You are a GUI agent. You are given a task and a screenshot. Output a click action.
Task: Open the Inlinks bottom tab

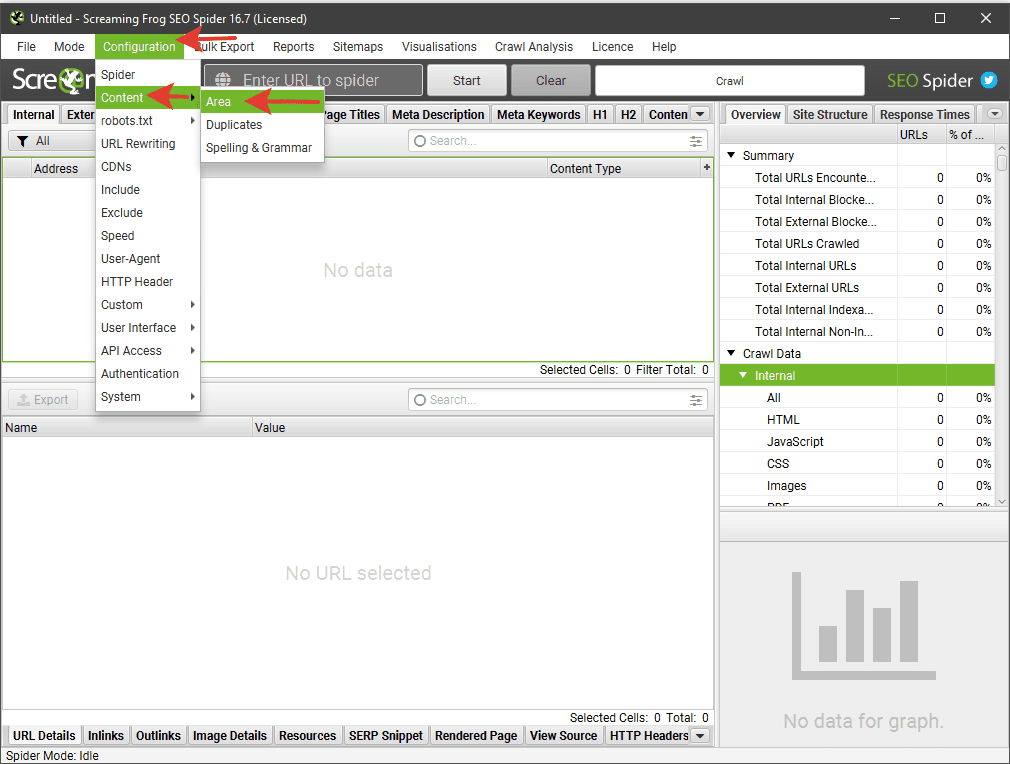(106, 735)
